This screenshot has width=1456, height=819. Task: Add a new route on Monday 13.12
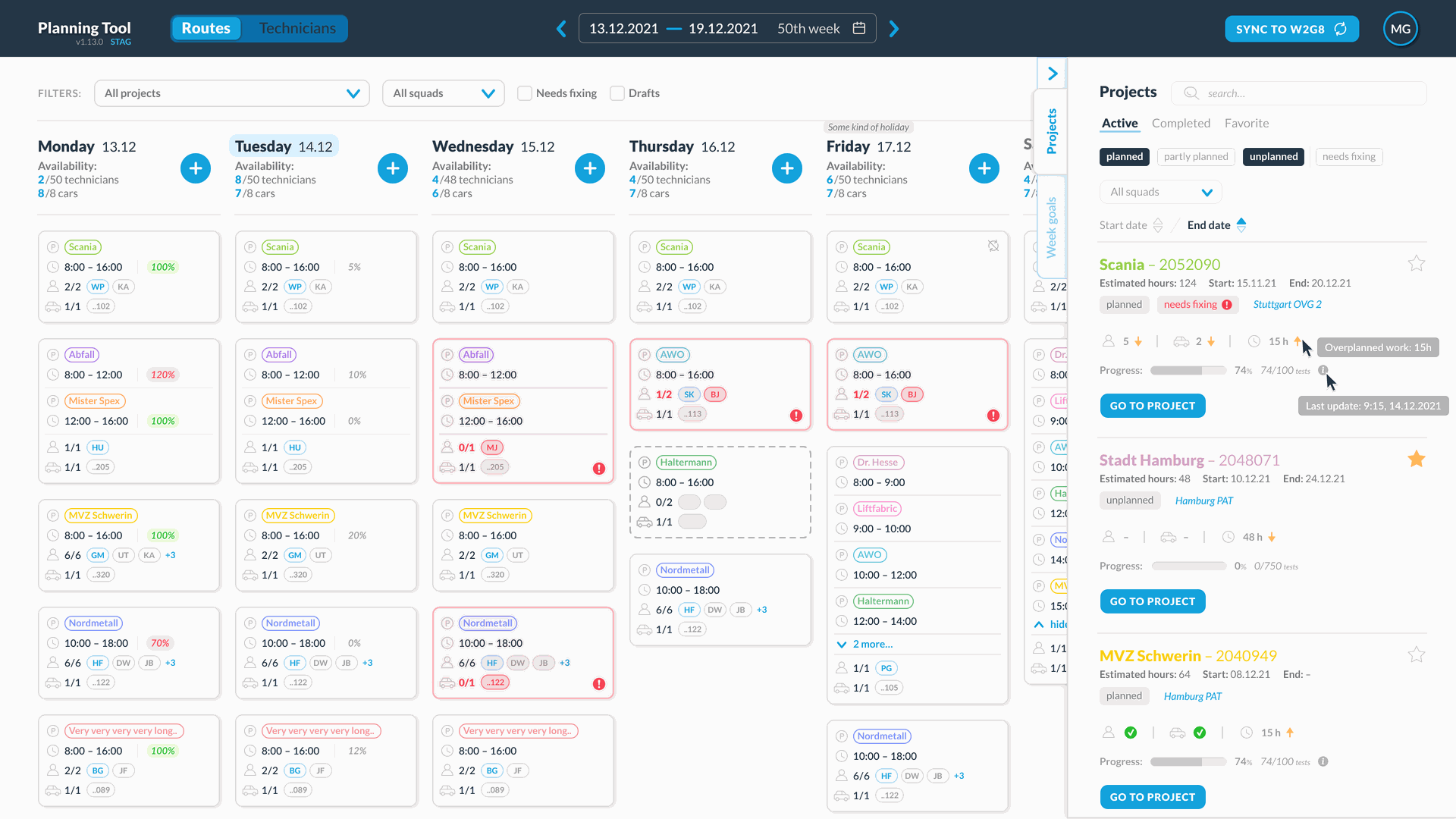pos(196,168)
